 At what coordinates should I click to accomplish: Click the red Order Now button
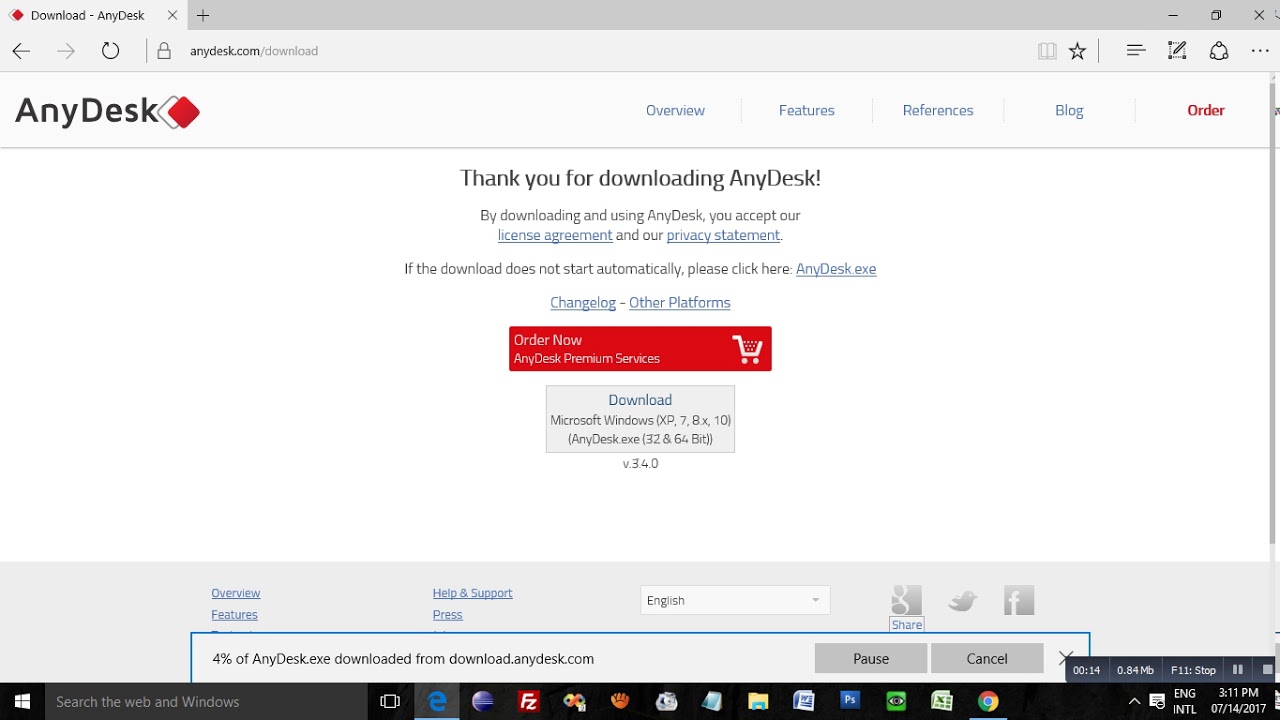pos(640,349)
